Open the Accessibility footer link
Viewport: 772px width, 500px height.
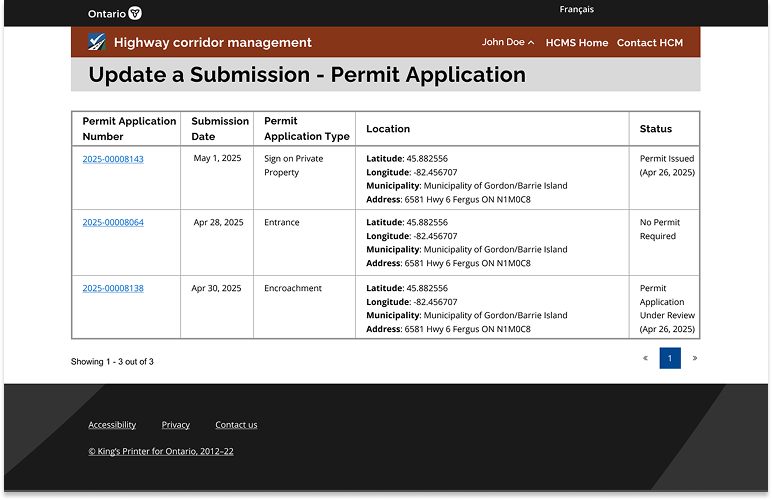112,425
